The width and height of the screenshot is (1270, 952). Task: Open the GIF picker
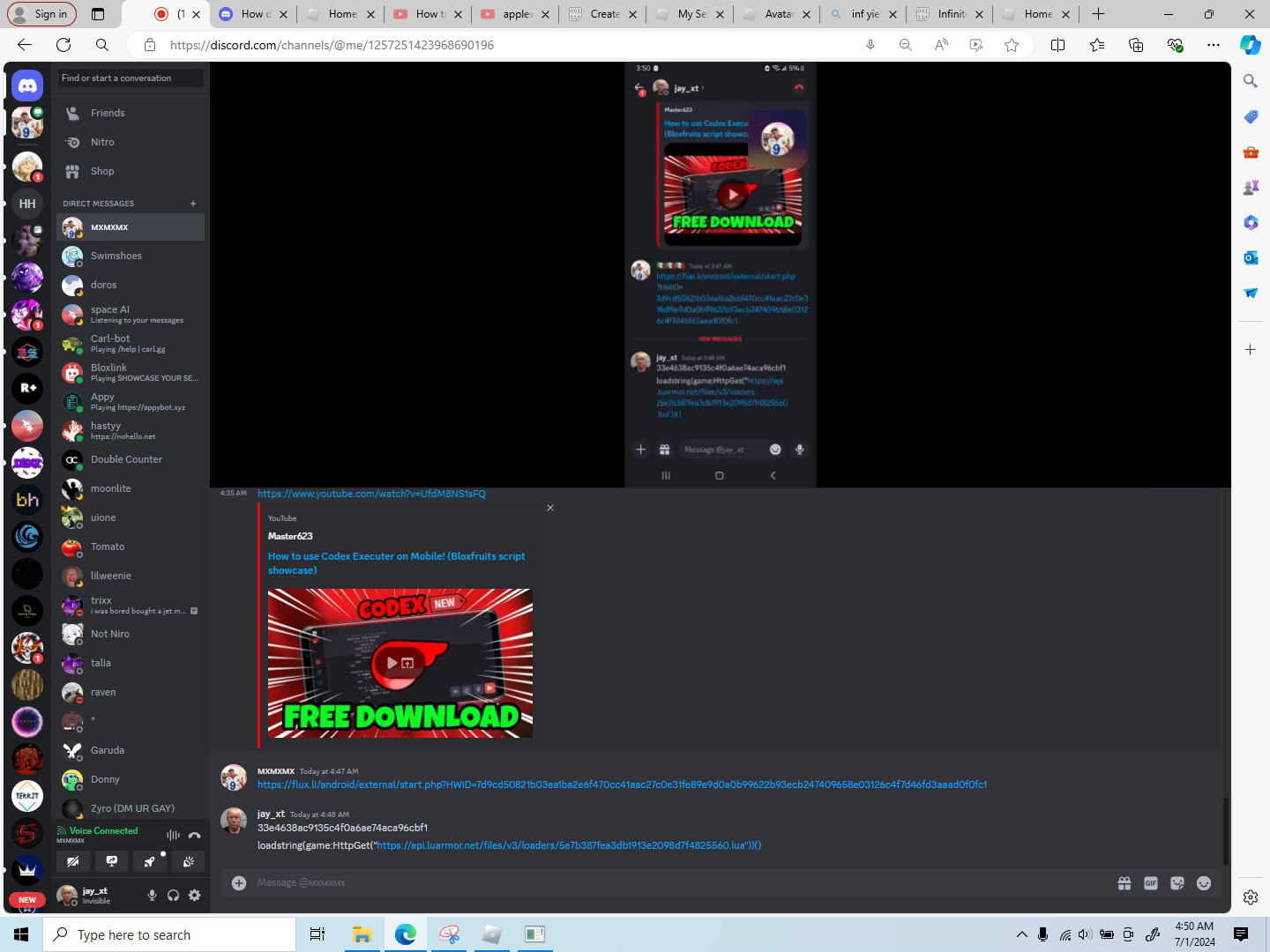tap(1151, 883)
